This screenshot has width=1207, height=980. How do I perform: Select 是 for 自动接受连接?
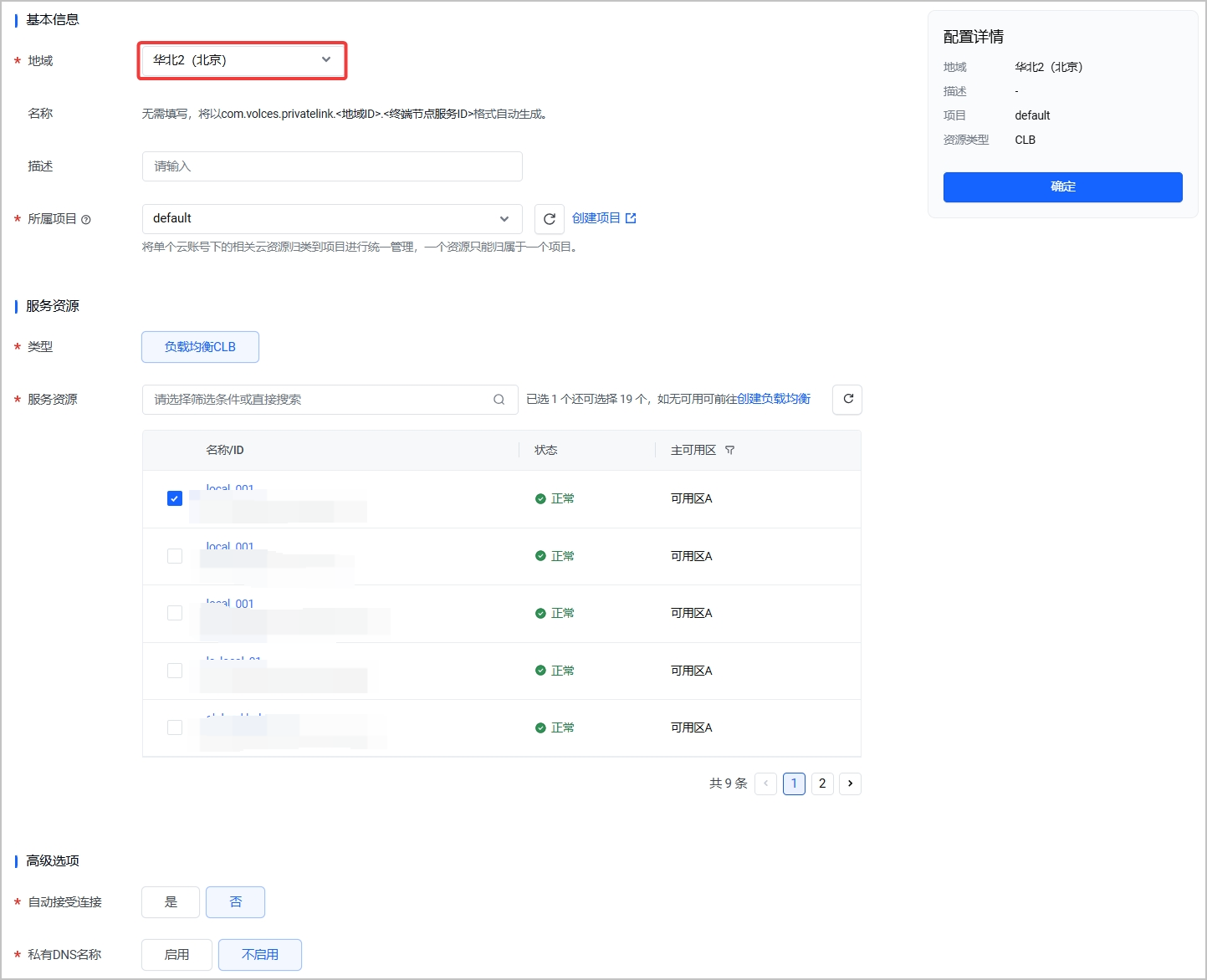(x=171, y=902)
